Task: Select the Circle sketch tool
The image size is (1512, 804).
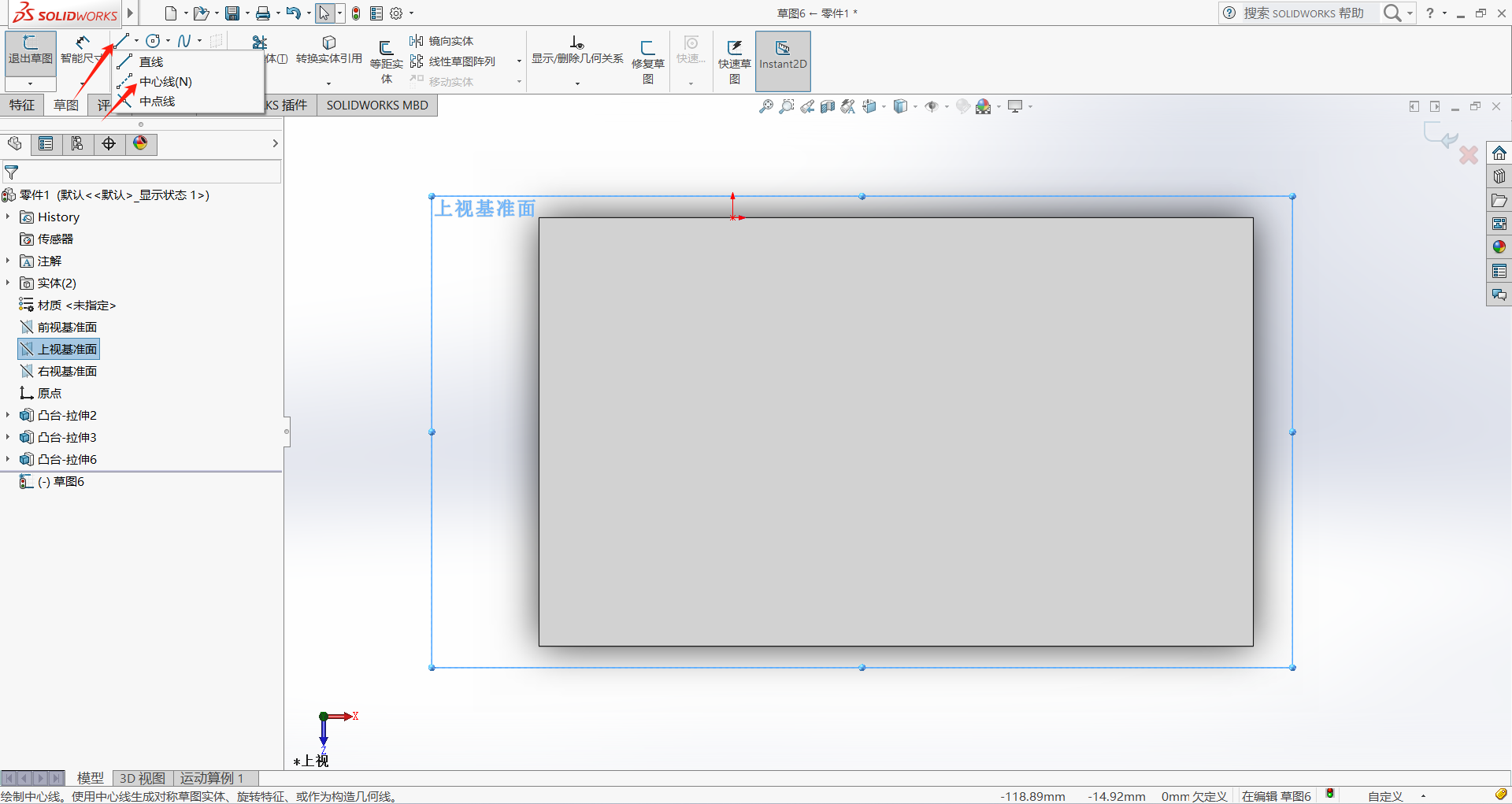Action: [153, 41]
